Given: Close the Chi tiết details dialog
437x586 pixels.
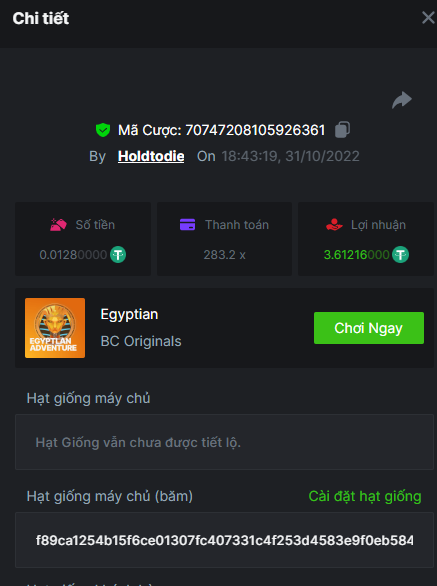Looking at the screenshot, I should pyautogui.click(x=428, y=18).
